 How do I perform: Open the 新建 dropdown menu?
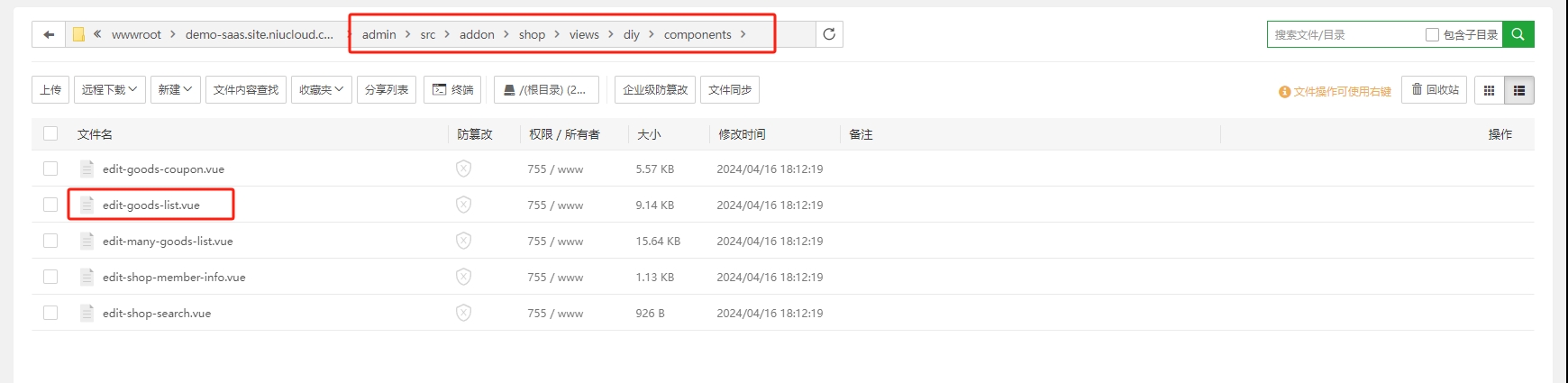(x=176, y=90)
